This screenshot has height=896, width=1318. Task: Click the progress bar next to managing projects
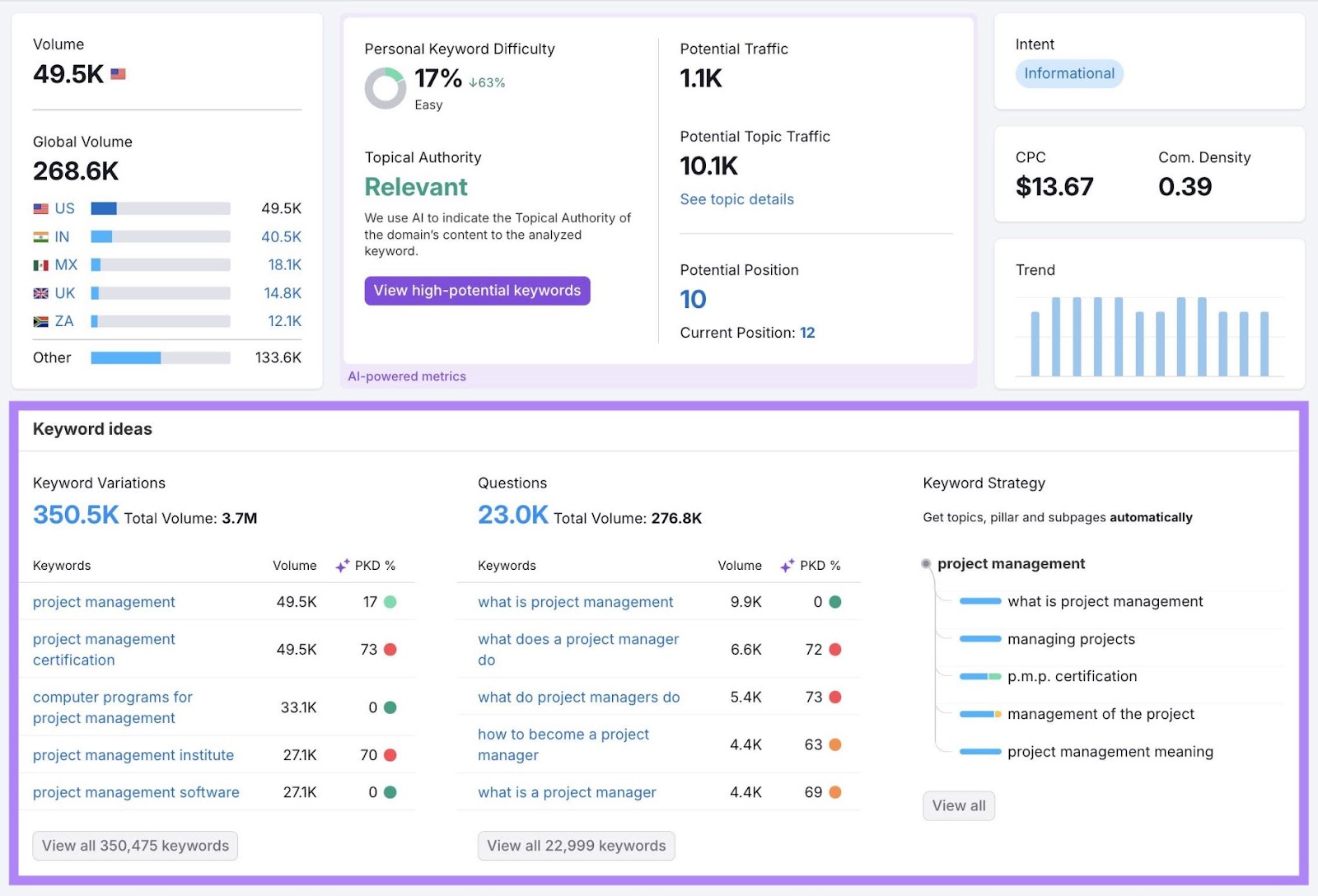point(980,638)
